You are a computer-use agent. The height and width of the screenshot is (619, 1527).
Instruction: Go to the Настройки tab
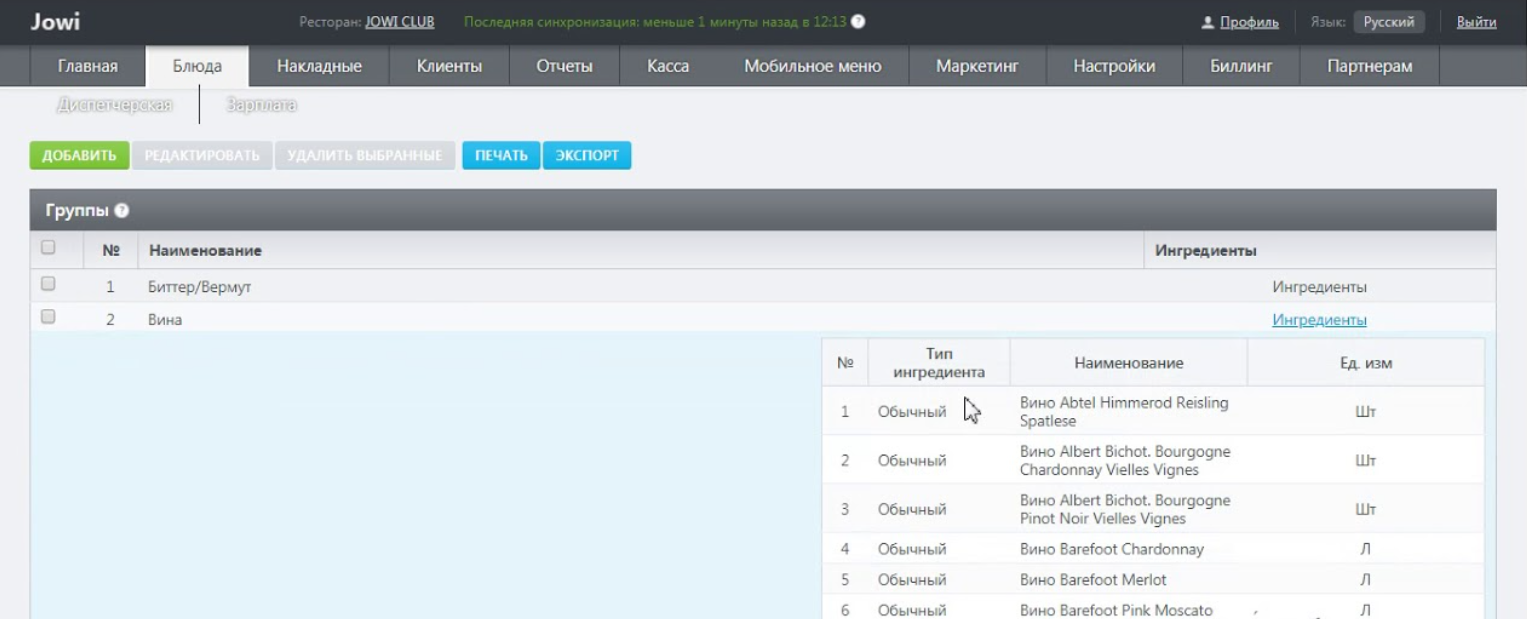1114,66
